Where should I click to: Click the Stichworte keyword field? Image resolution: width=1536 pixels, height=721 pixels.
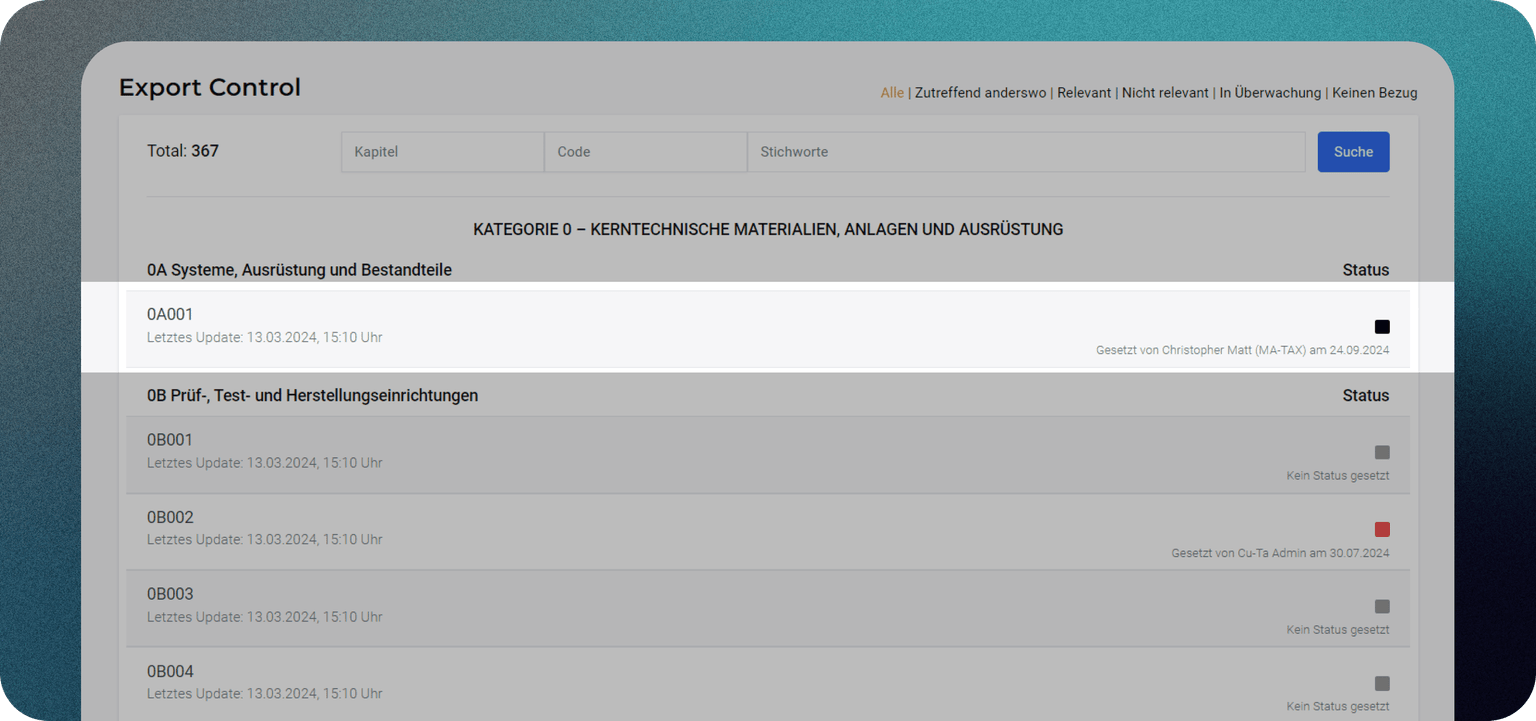click(x=1025, y=152)
